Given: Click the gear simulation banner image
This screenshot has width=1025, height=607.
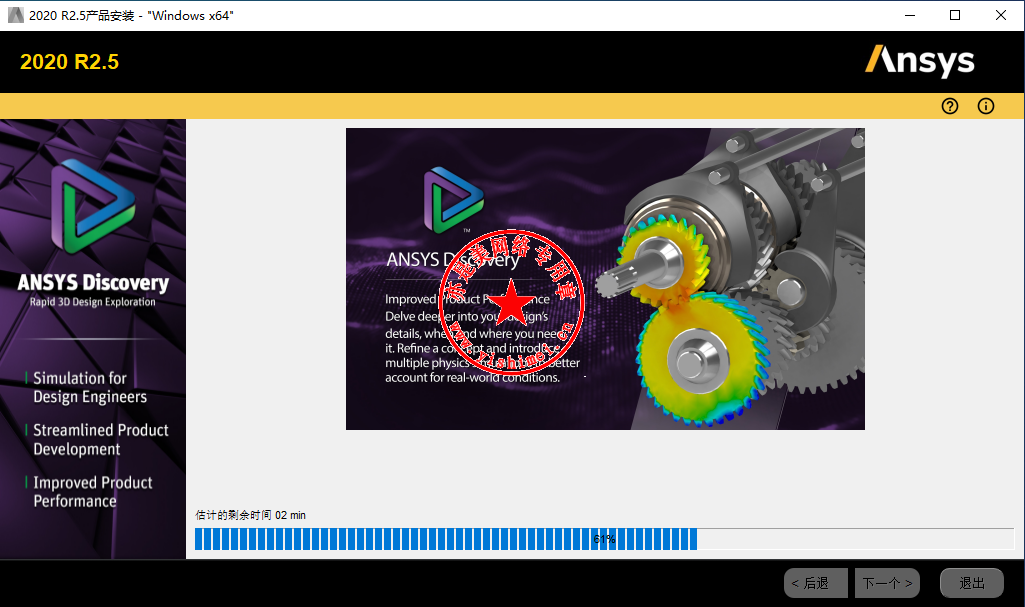Looking at the screenshot, I should coord(605,279).
